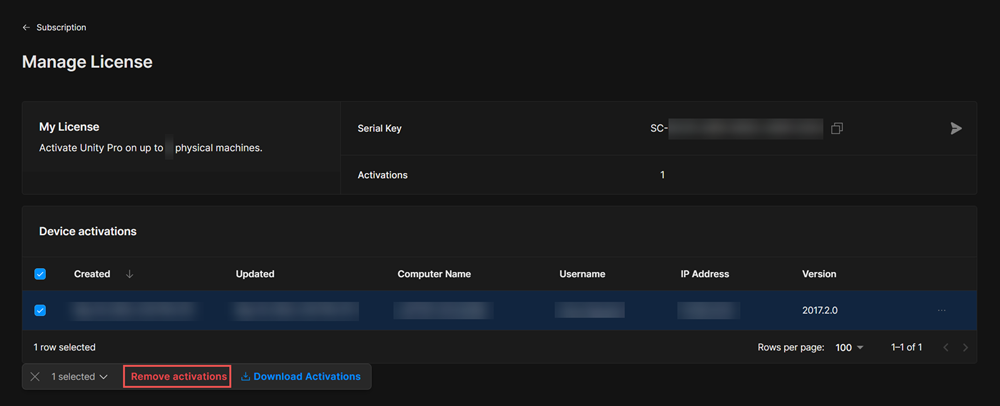
Task: Click the Created sort arrow icon
Action: point(129,274)
